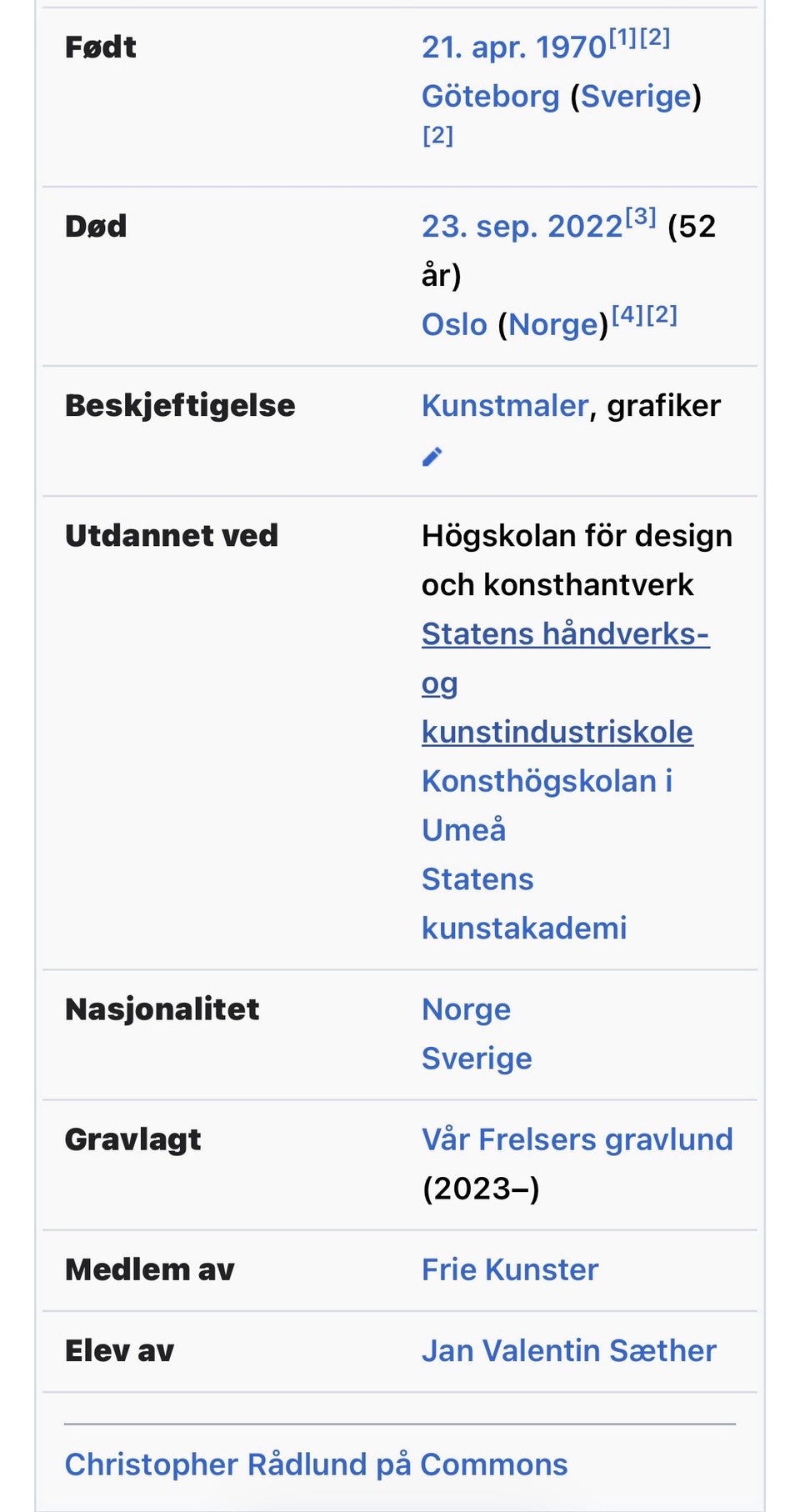Screen dimensions: 800x1512
Task: Open the Statens kunstakademi link
Action: coord(523,904)
